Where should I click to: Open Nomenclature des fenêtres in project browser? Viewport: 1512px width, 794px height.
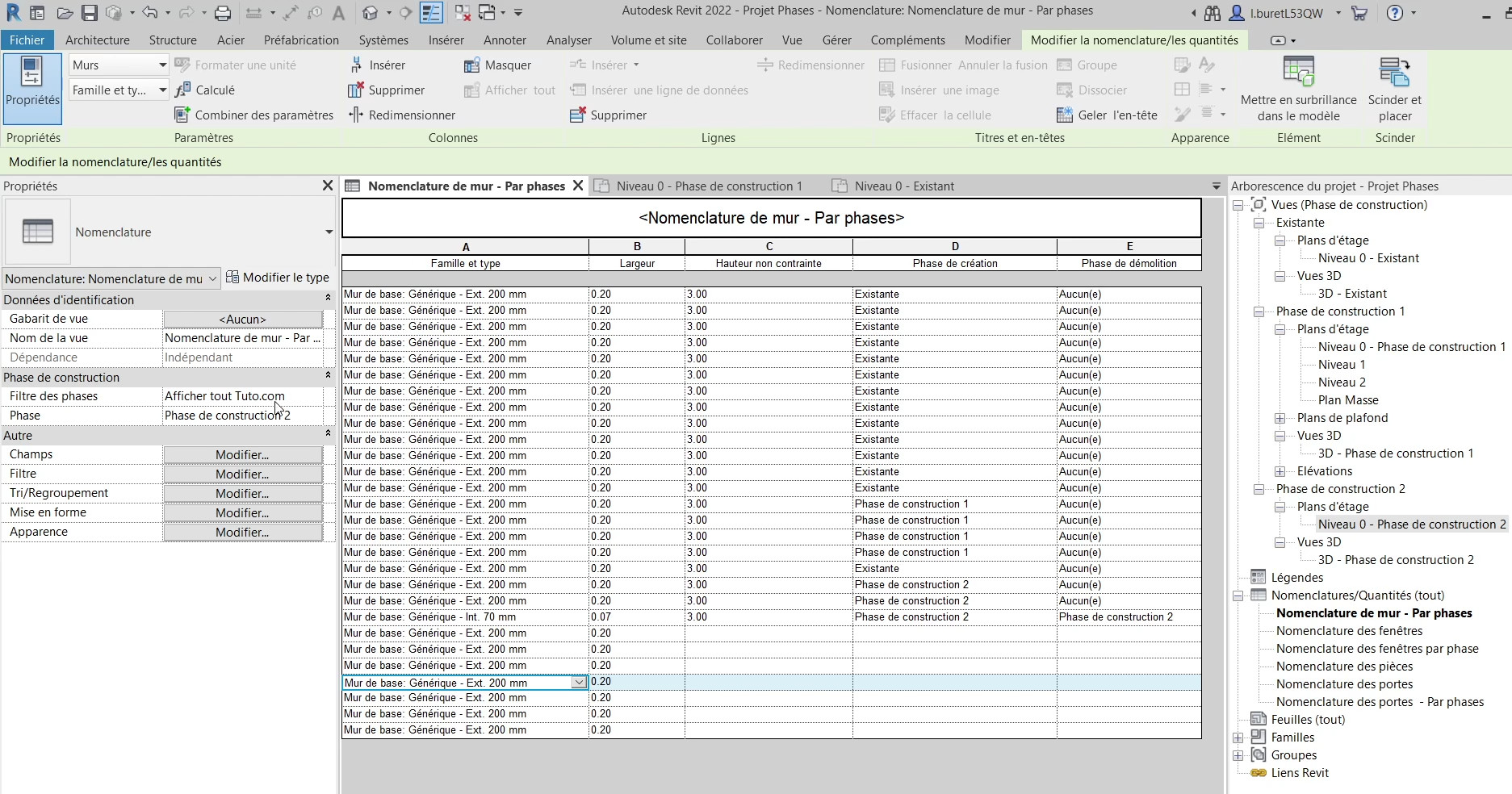pos(1349,631)
